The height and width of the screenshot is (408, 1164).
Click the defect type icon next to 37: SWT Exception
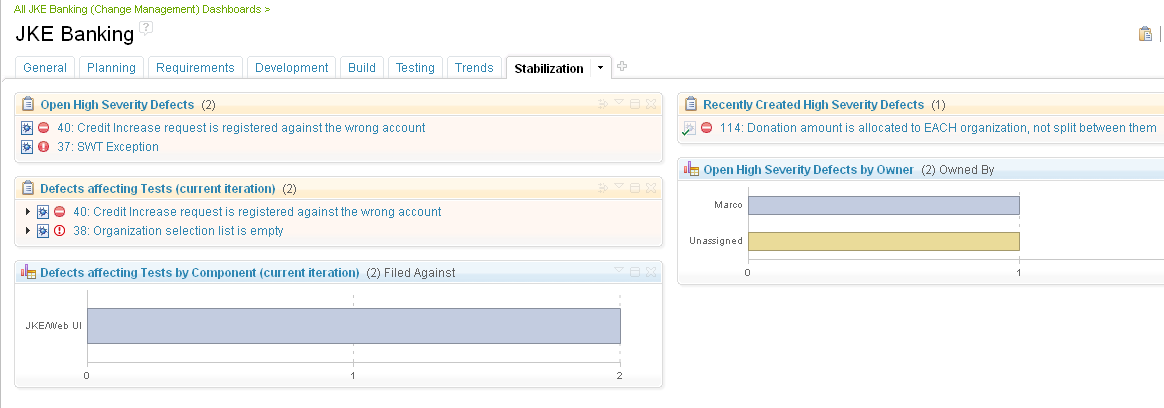27,147
